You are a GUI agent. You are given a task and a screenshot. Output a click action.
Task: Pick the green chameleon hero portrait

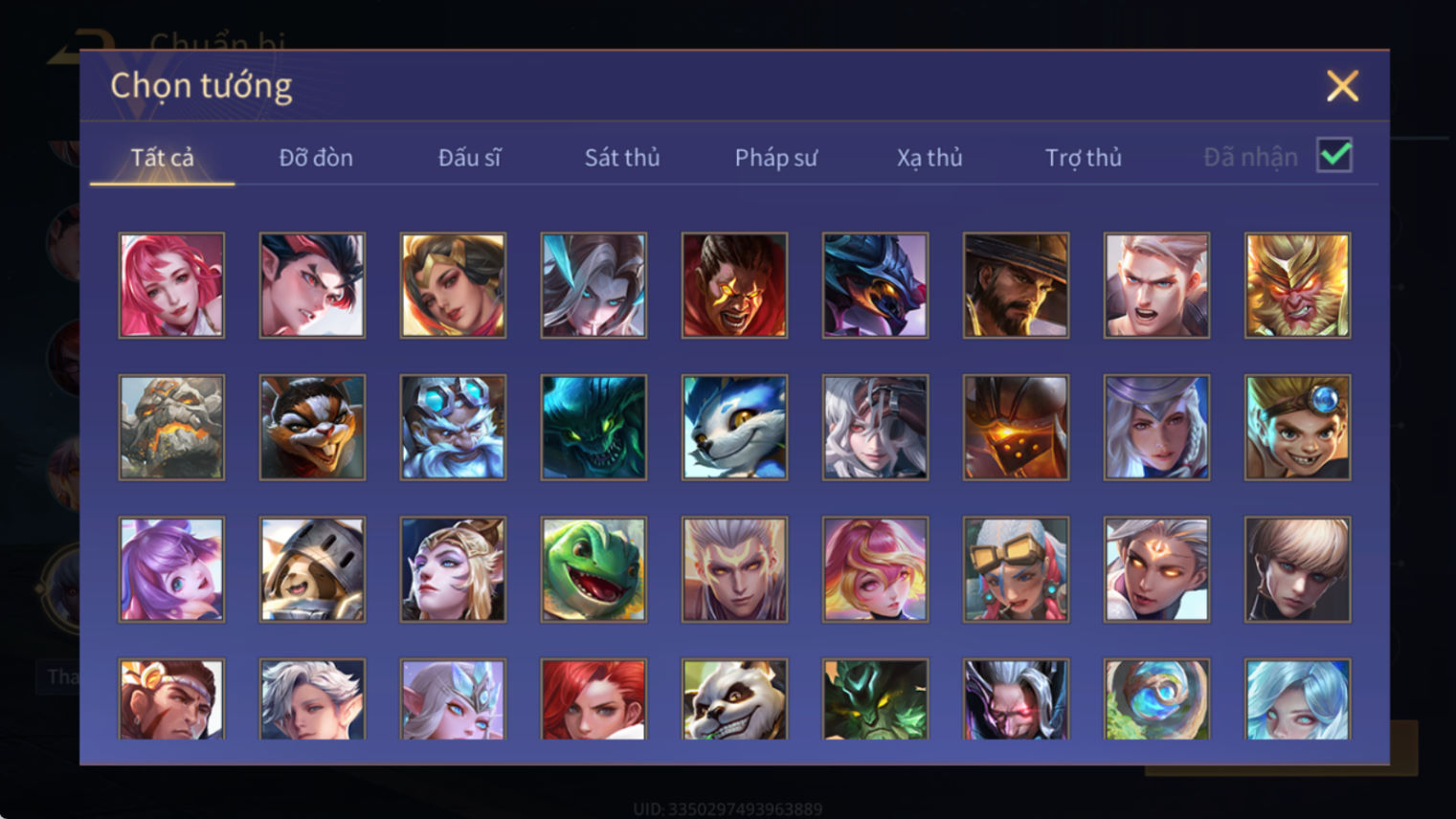(594, 569)
